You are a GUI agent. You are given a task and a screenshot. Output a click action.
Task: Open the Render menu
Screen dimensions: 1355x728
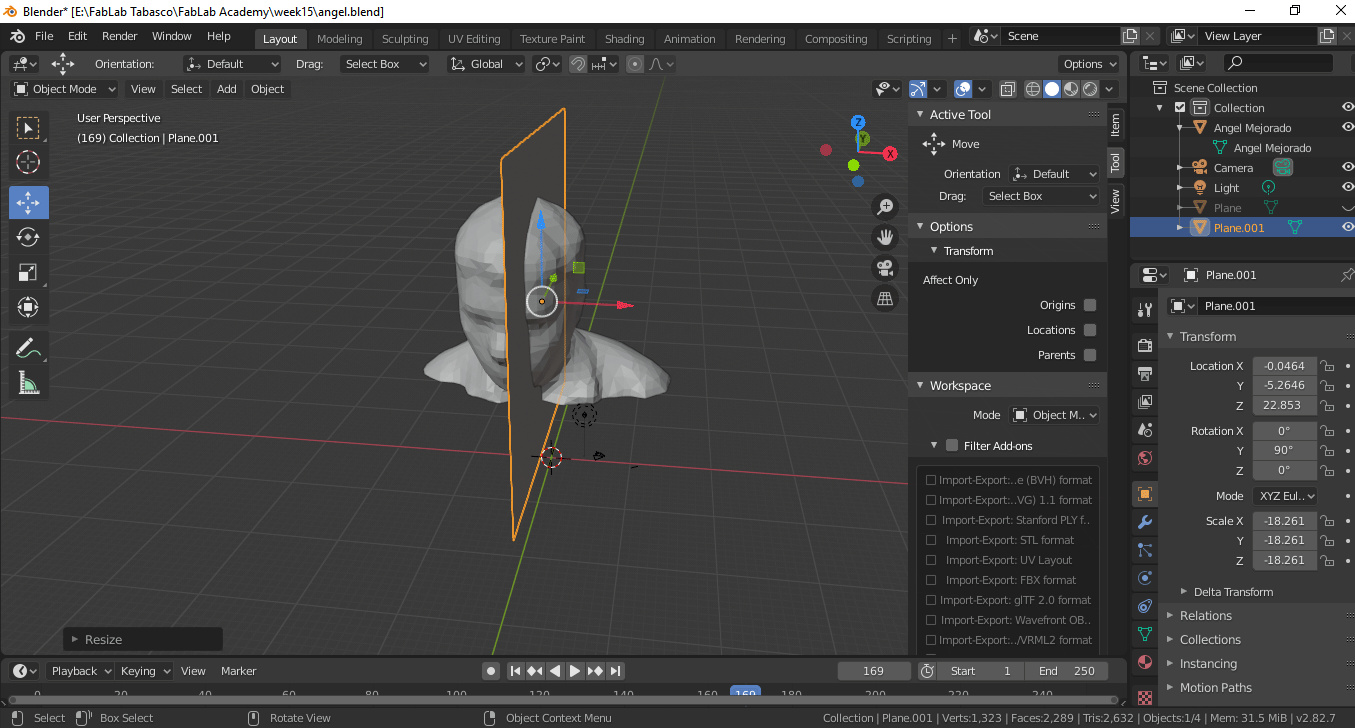[120, 36]
